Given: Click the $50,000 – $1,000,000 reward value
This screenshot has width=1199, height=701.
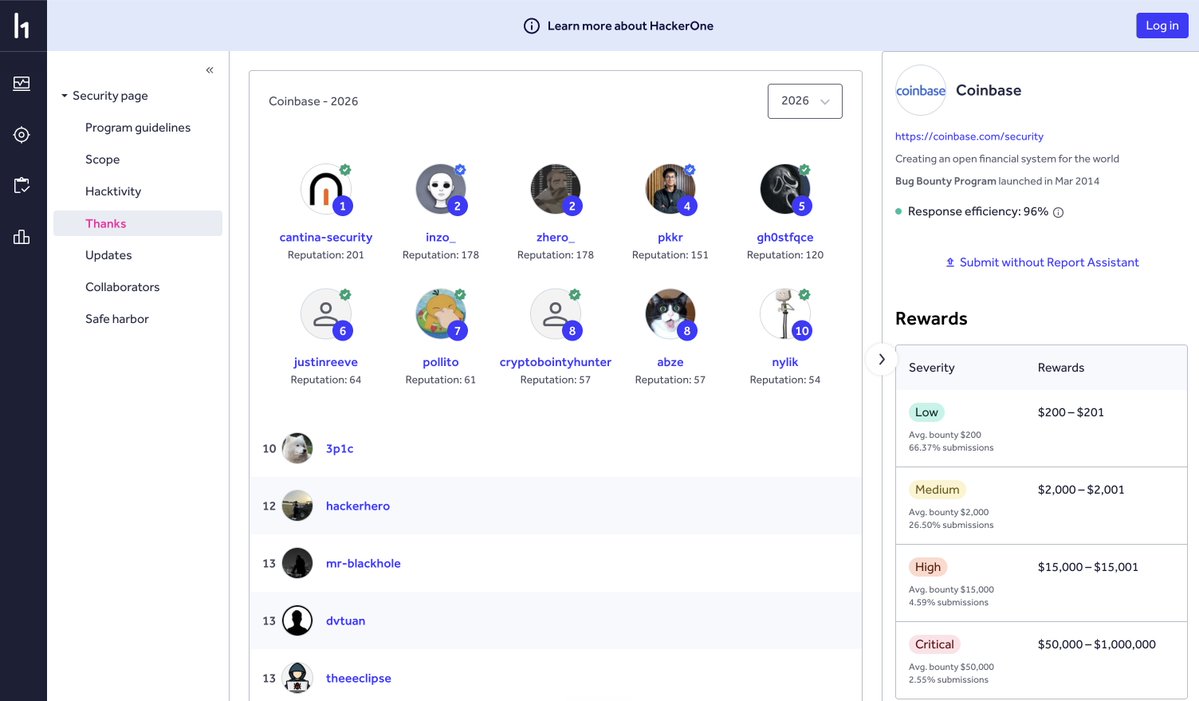Looking at the screenshot, I should [1097, 644].
